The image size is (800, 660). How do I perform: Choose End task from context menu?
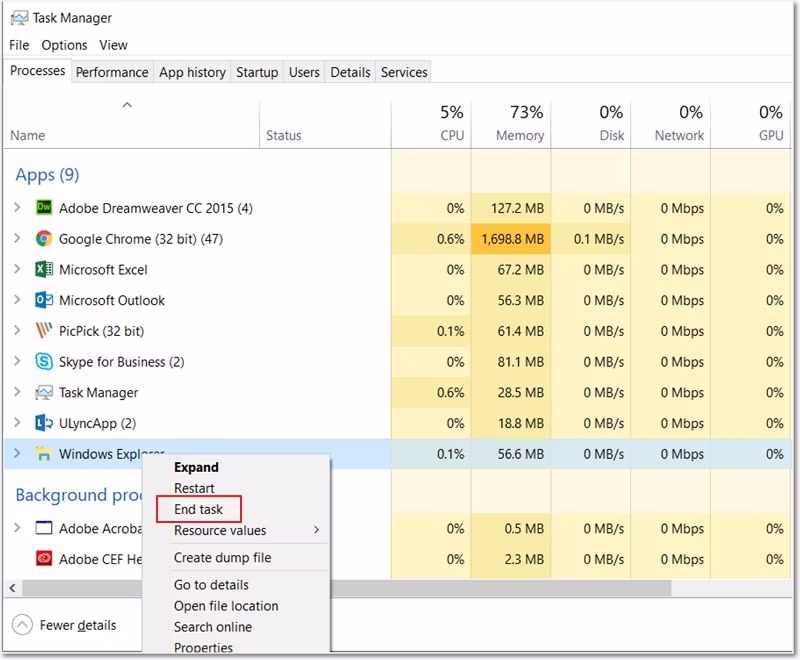[x=198, y=509]
